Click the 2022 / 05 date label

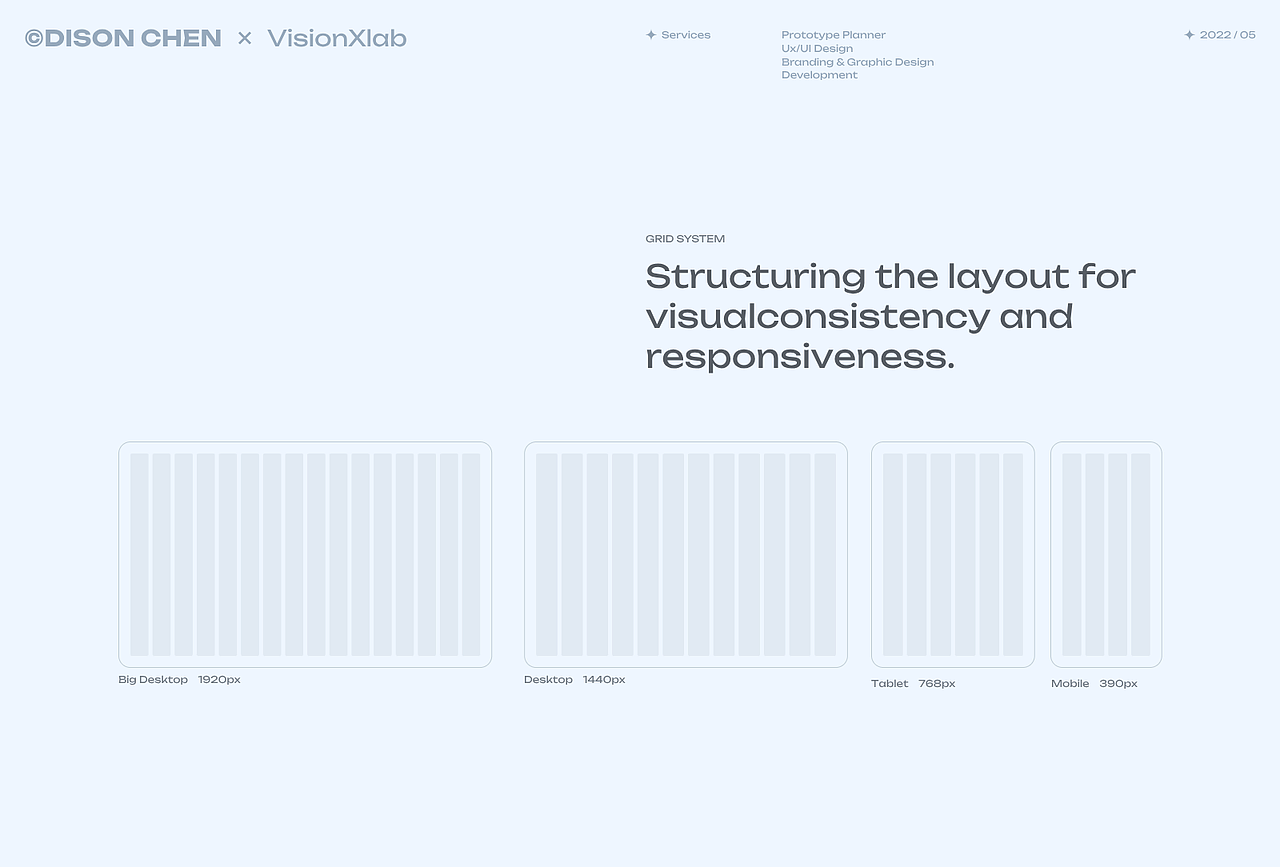point(1227,35)
